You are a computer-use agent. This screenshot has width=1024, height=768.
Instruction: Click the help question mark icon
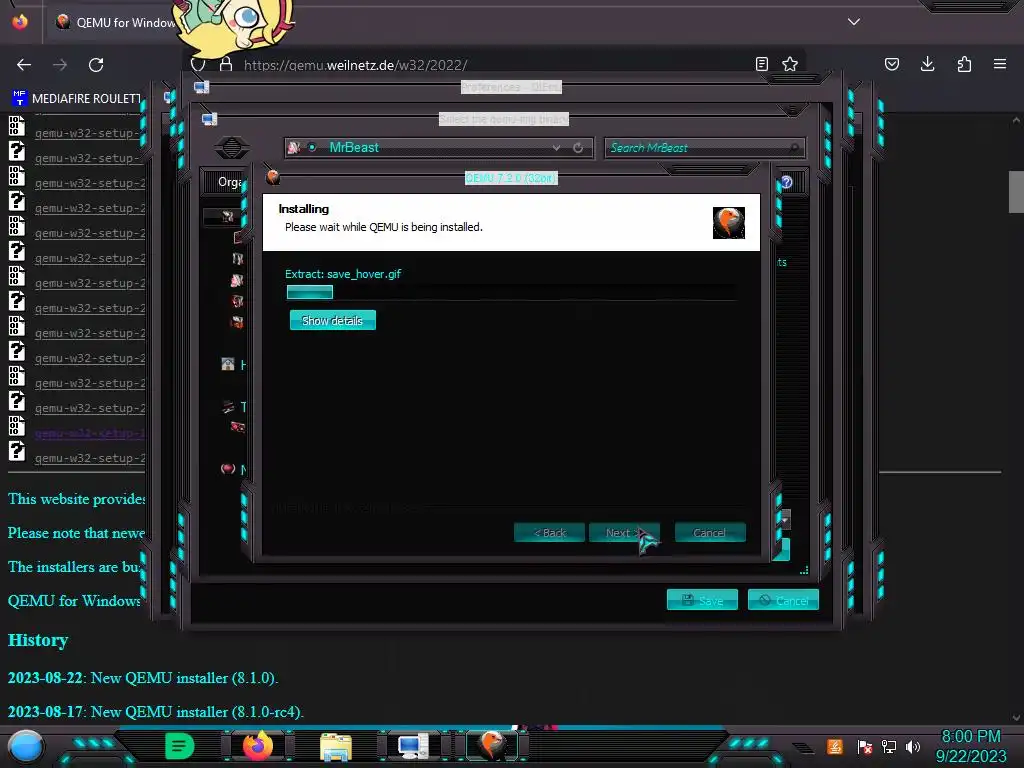pos(786,182)
